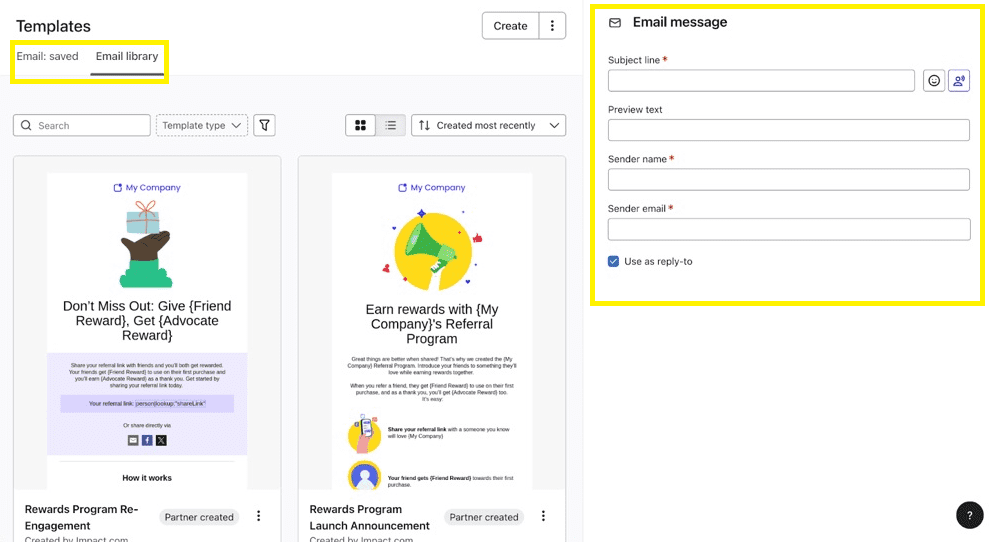The image size is (994, 542).
Task: Click into the Sender name field
Action: point(789,179)
